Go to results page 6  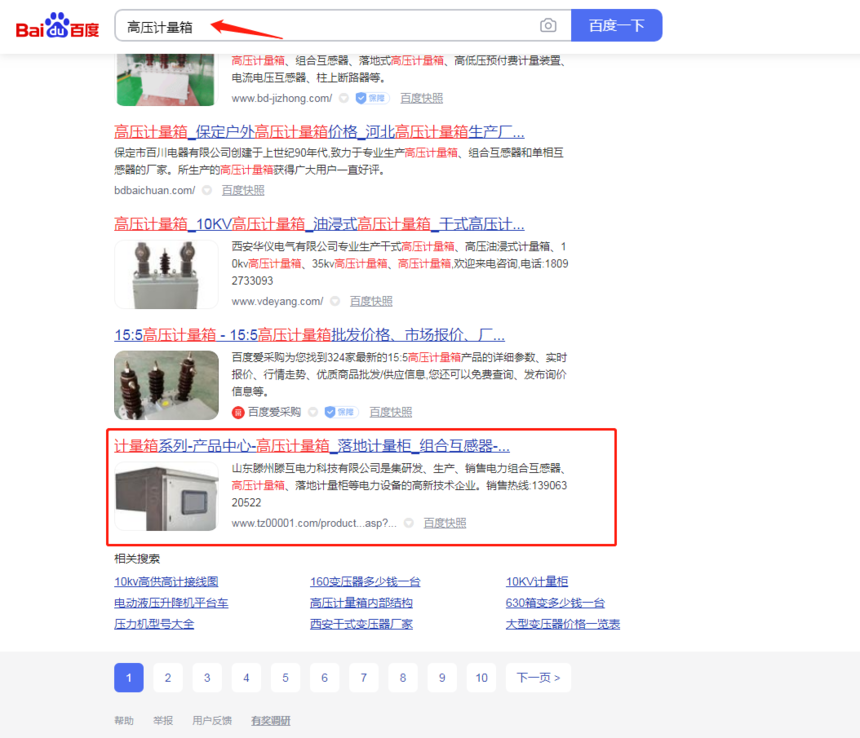point(325,678)
